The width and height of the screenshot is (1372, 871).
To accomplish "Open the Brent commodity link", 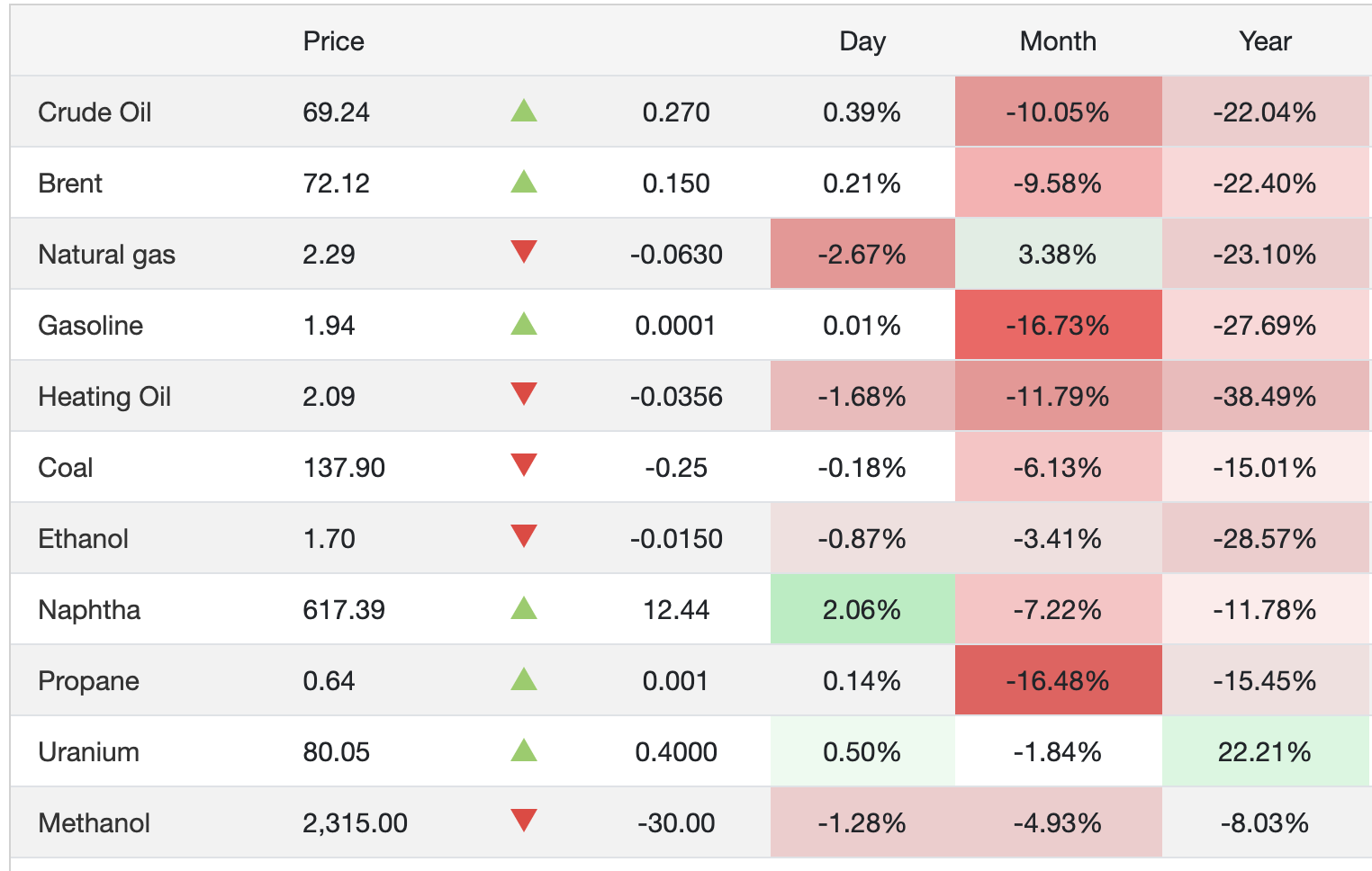I will pos(70,184).
